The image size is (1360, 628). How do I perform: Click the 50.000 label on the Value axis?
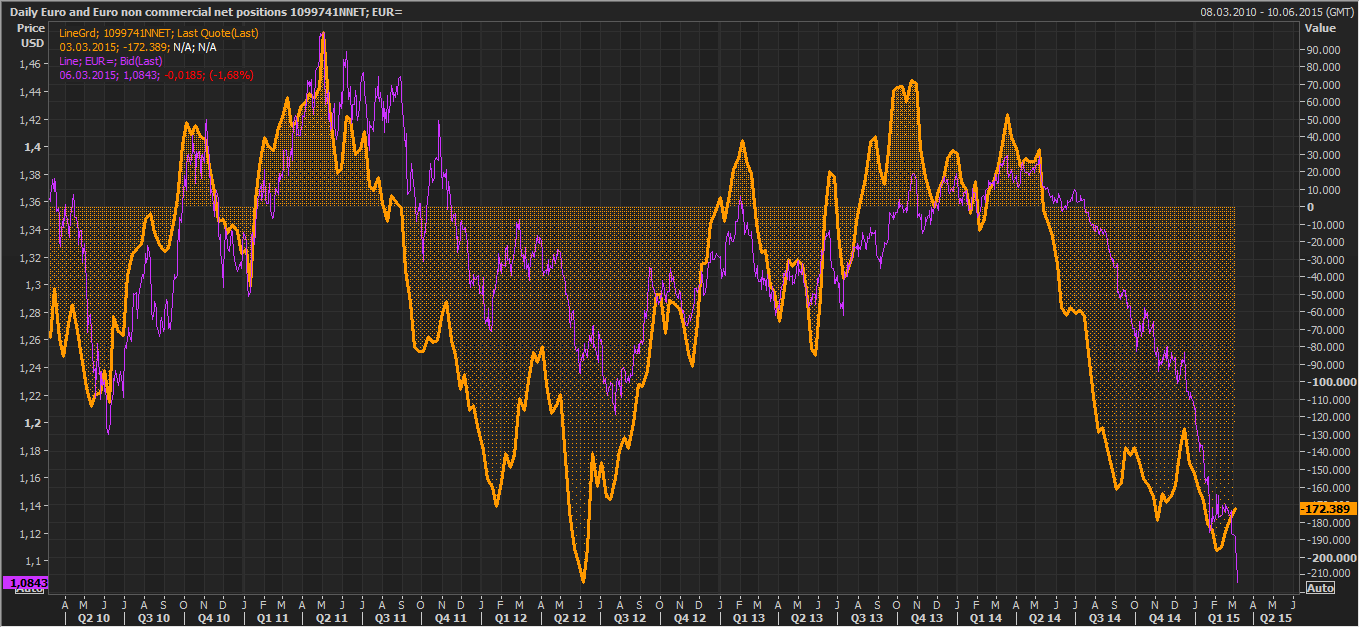click(x=1325, y=120)
